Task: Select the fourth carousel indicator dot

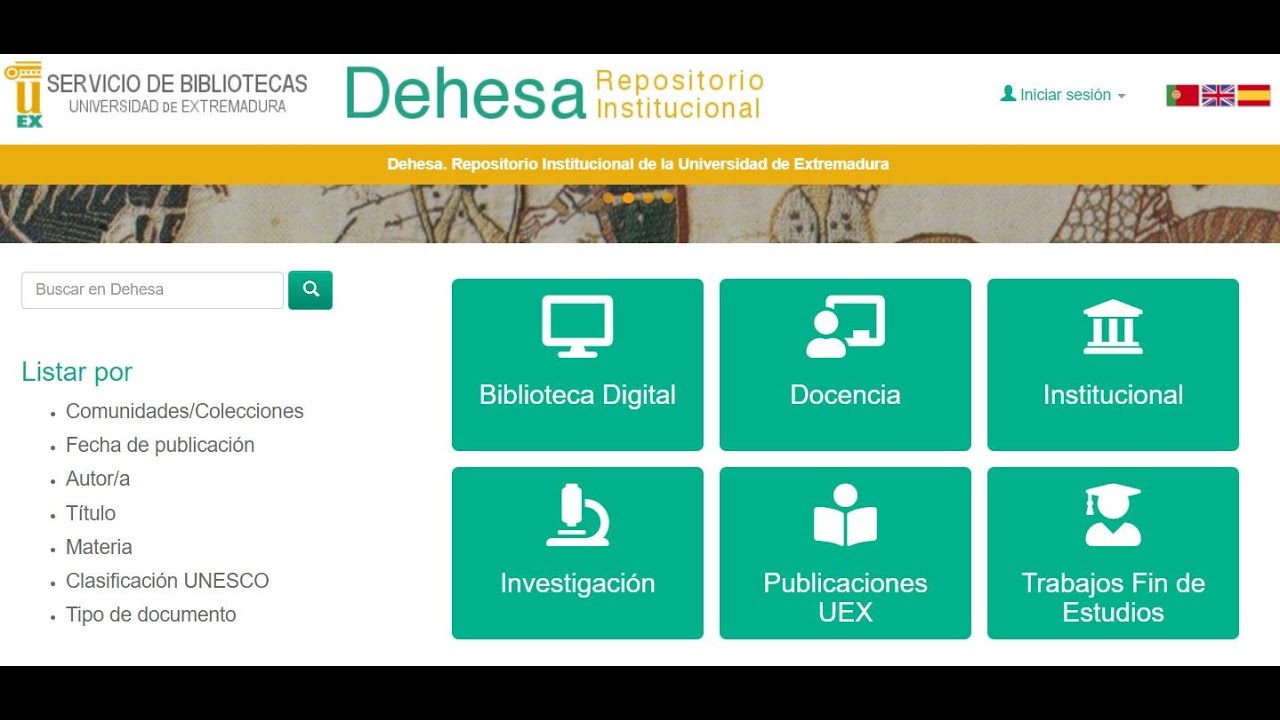Action: (x=668, y=198)
